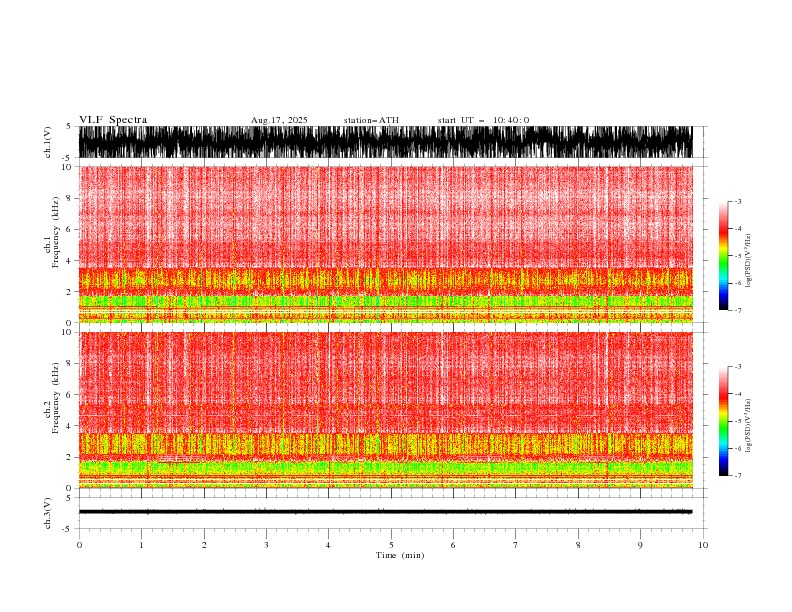
Task: Select the date text "Aug.17, 2025"
Action: [x=279, y=120]
